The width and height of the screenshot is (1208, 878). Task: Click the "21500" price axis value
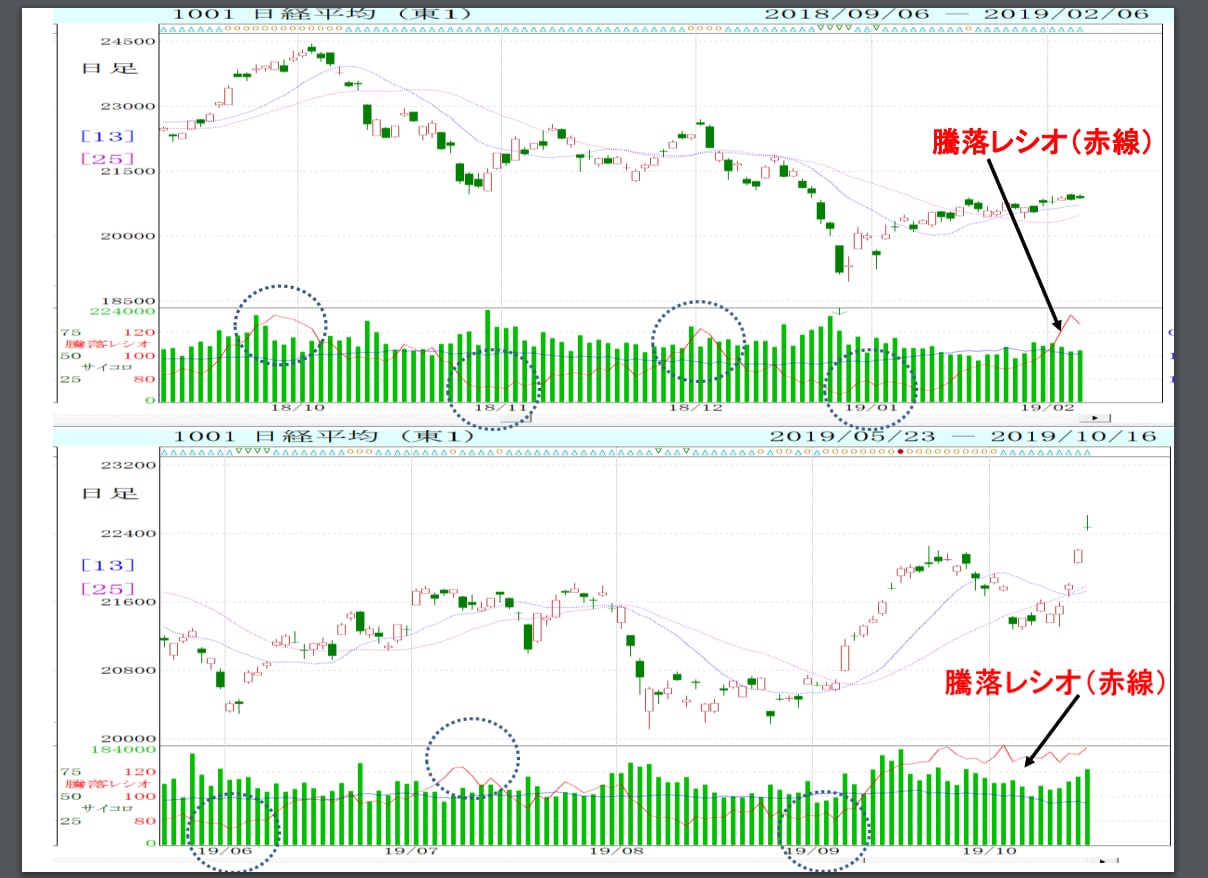pyautogui.click(x=129, y=171)
